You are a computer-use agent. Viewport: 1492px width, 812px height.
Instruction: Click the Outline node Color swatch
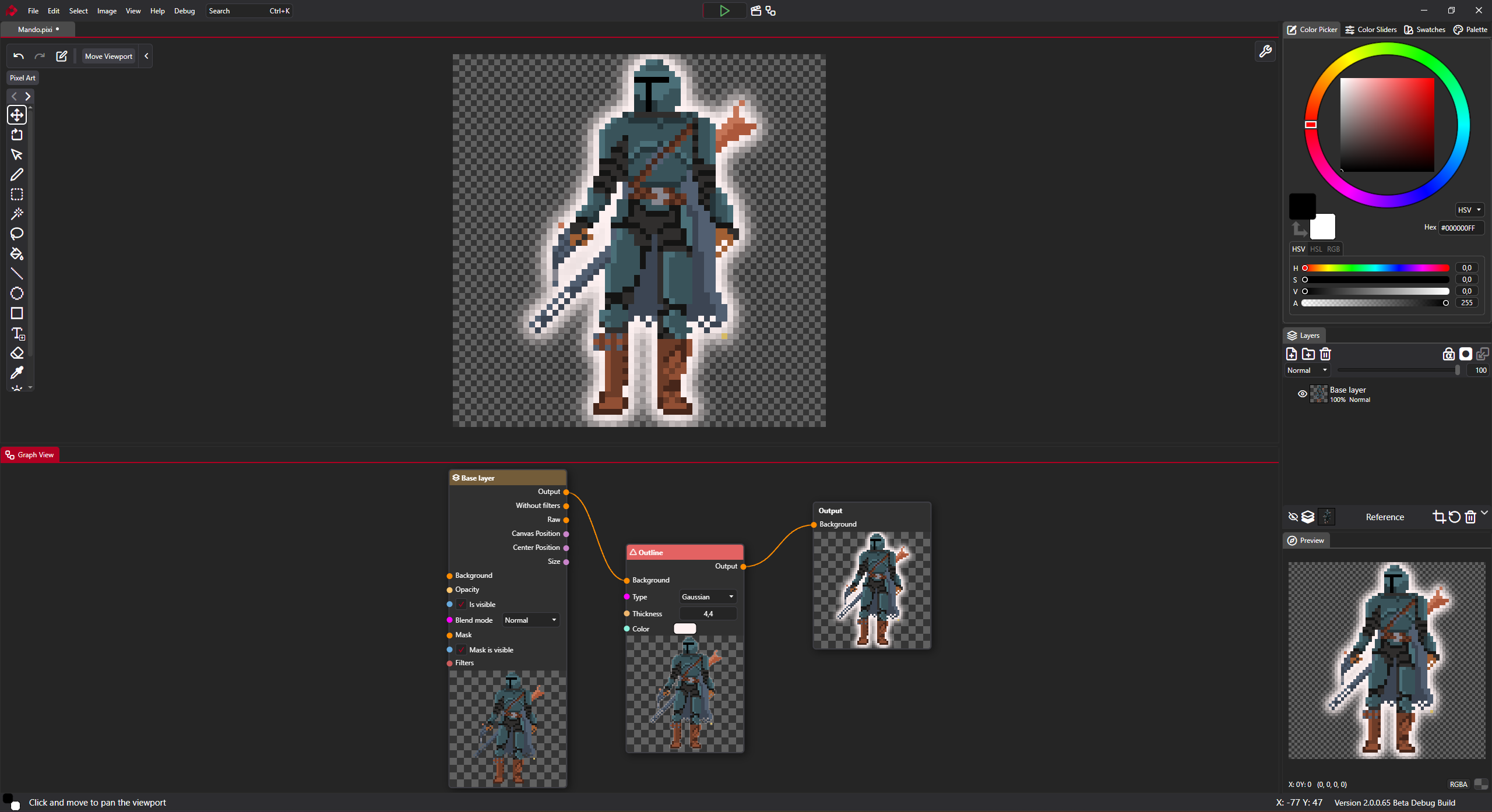(685, 629)
